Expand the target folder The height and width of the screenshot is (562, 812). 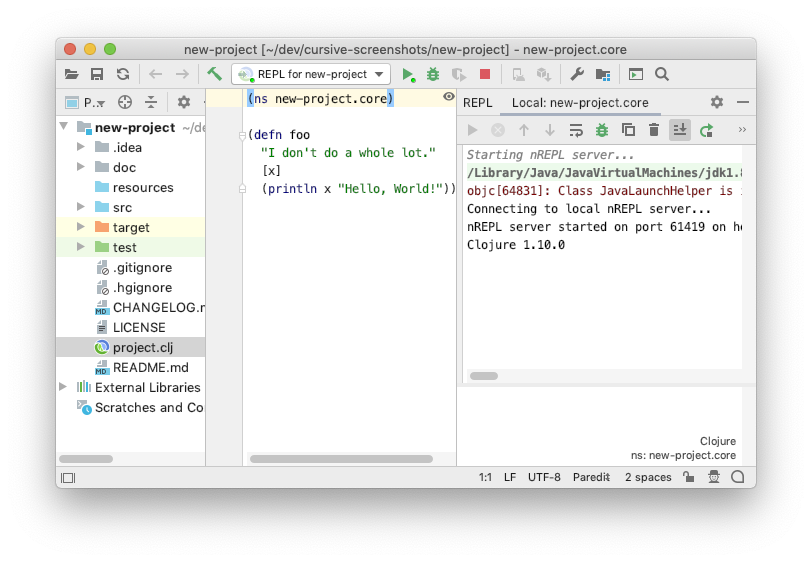(x=81, y=227)
